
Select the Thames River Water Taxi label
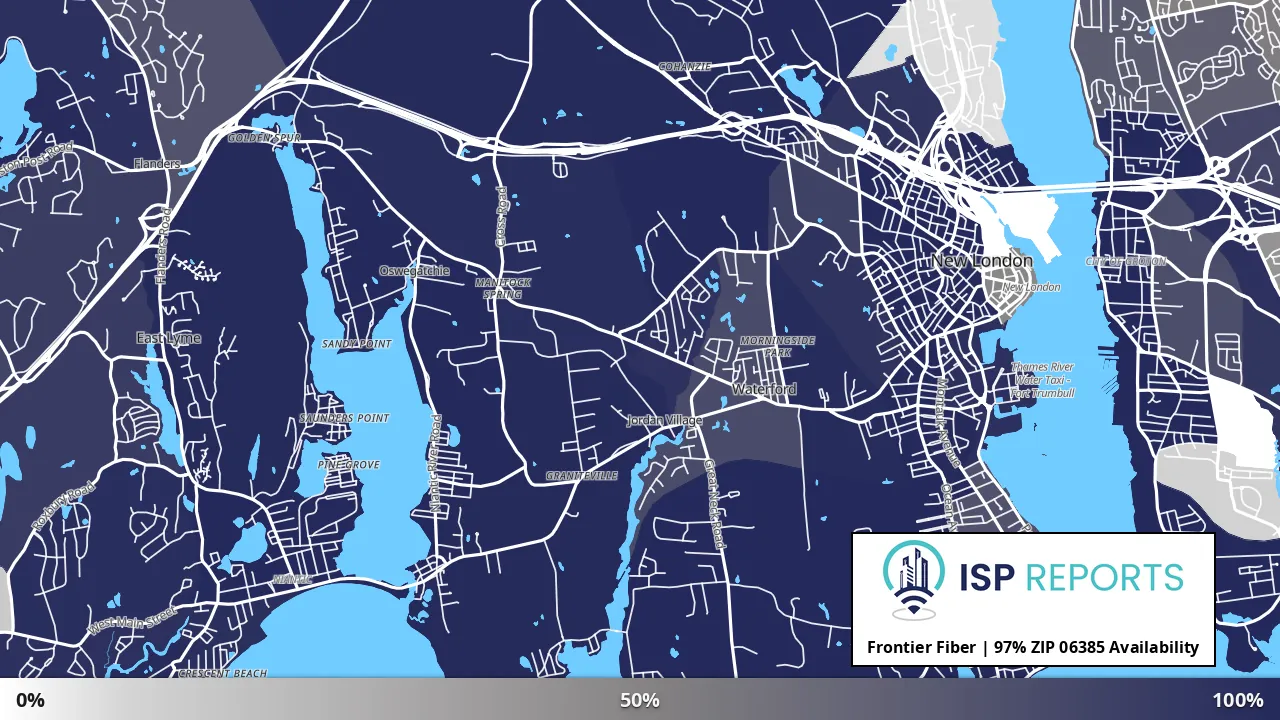click(x=1043, y=380)
